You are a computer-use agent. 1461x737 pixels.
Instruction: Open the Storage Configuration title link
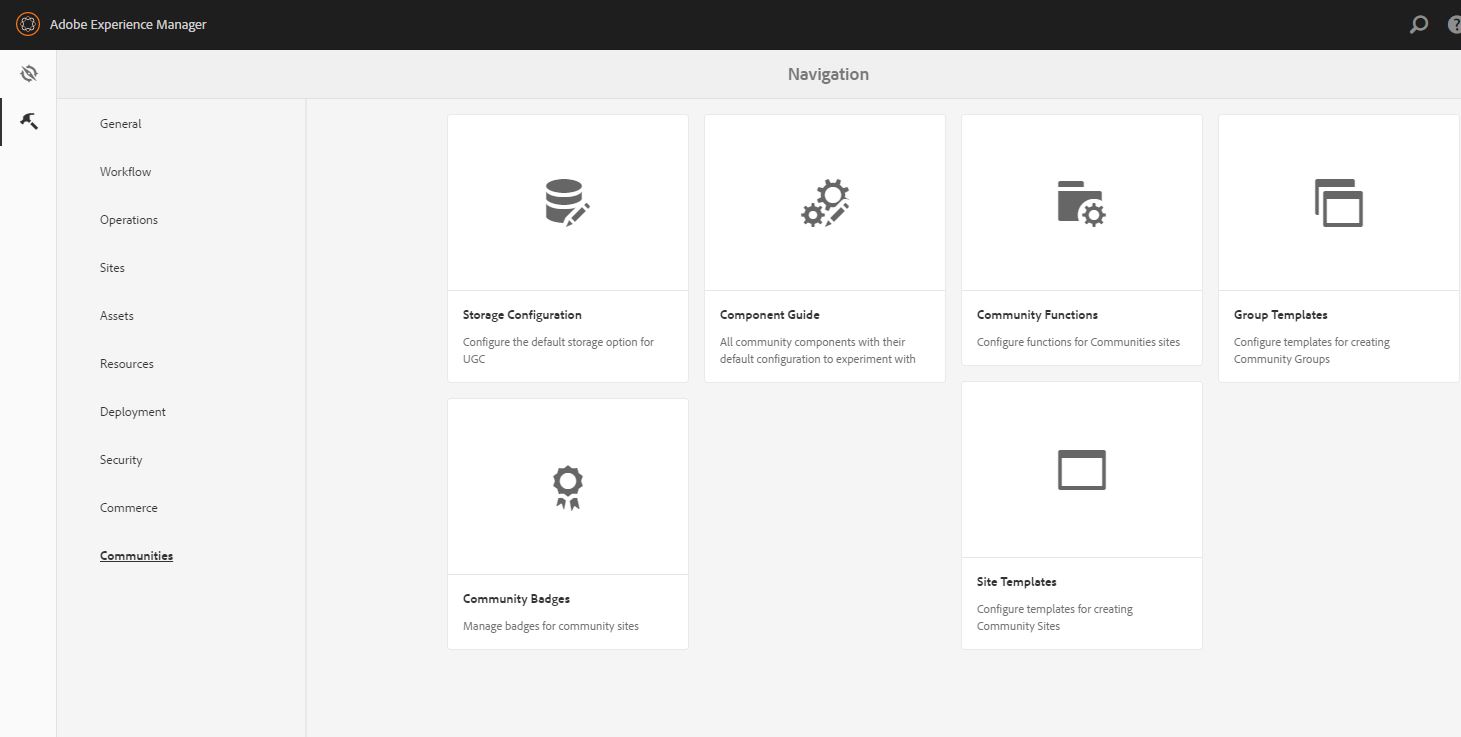point(522,315)
